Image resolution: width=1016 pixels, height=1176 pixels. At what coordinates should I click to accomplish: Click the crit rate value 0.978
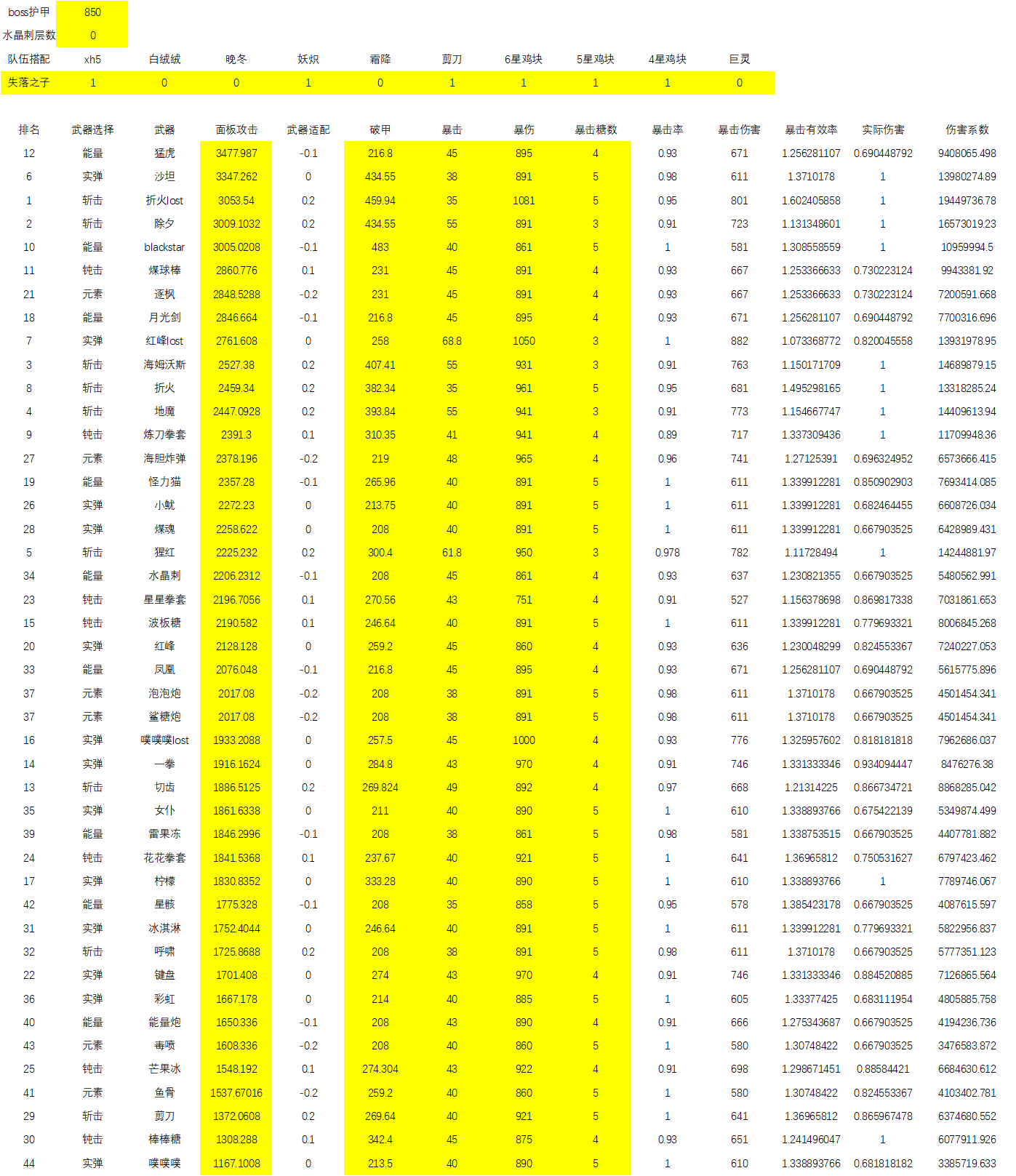click(668, 553)
